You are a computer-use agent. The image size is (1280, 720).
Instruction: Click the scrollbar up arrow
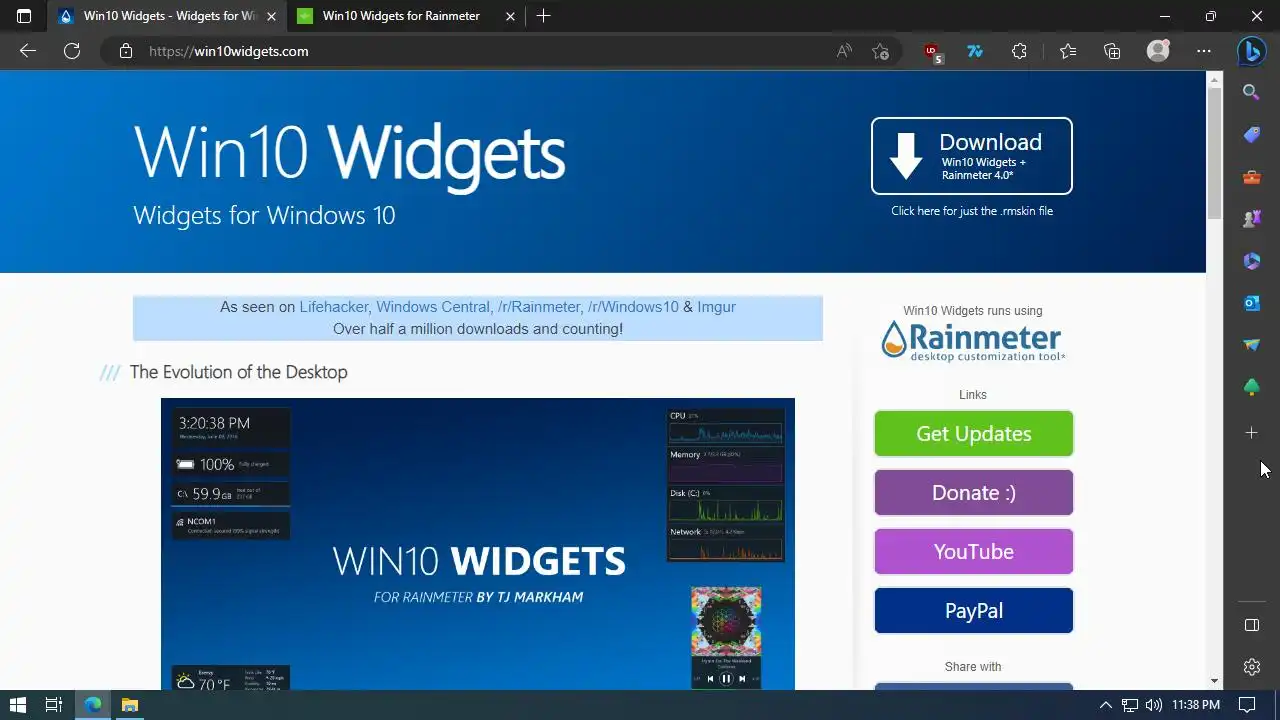[x=1215, y=79]
